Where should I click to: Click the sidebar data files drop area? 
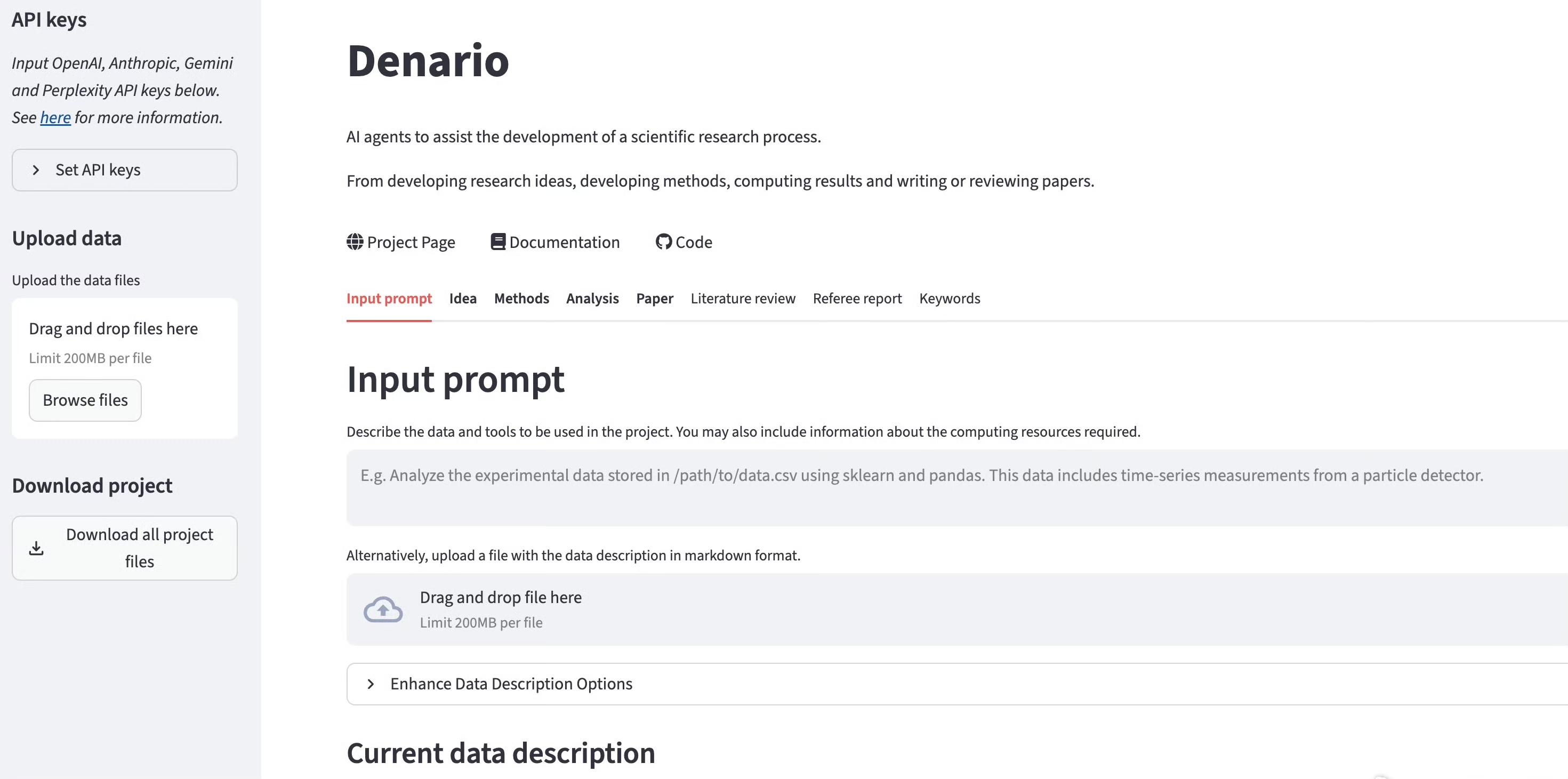click(125, 341)
